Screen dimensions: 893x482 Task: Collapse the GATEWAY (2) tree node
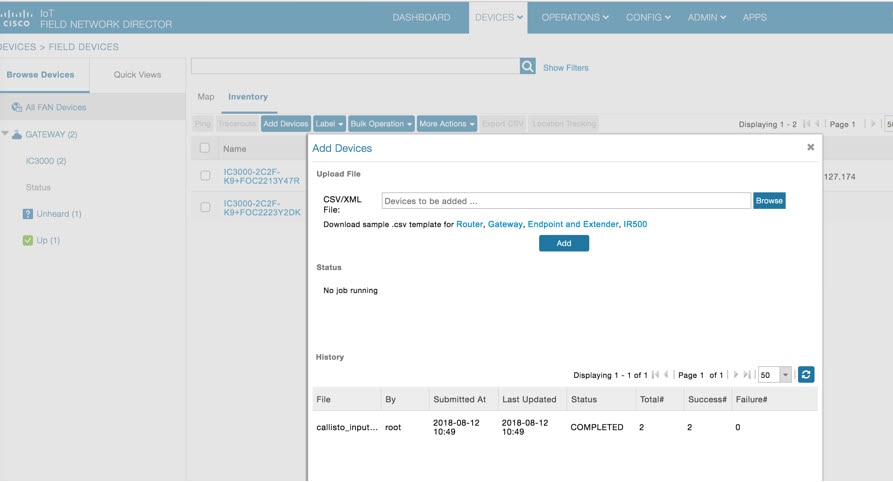[5, 134]
